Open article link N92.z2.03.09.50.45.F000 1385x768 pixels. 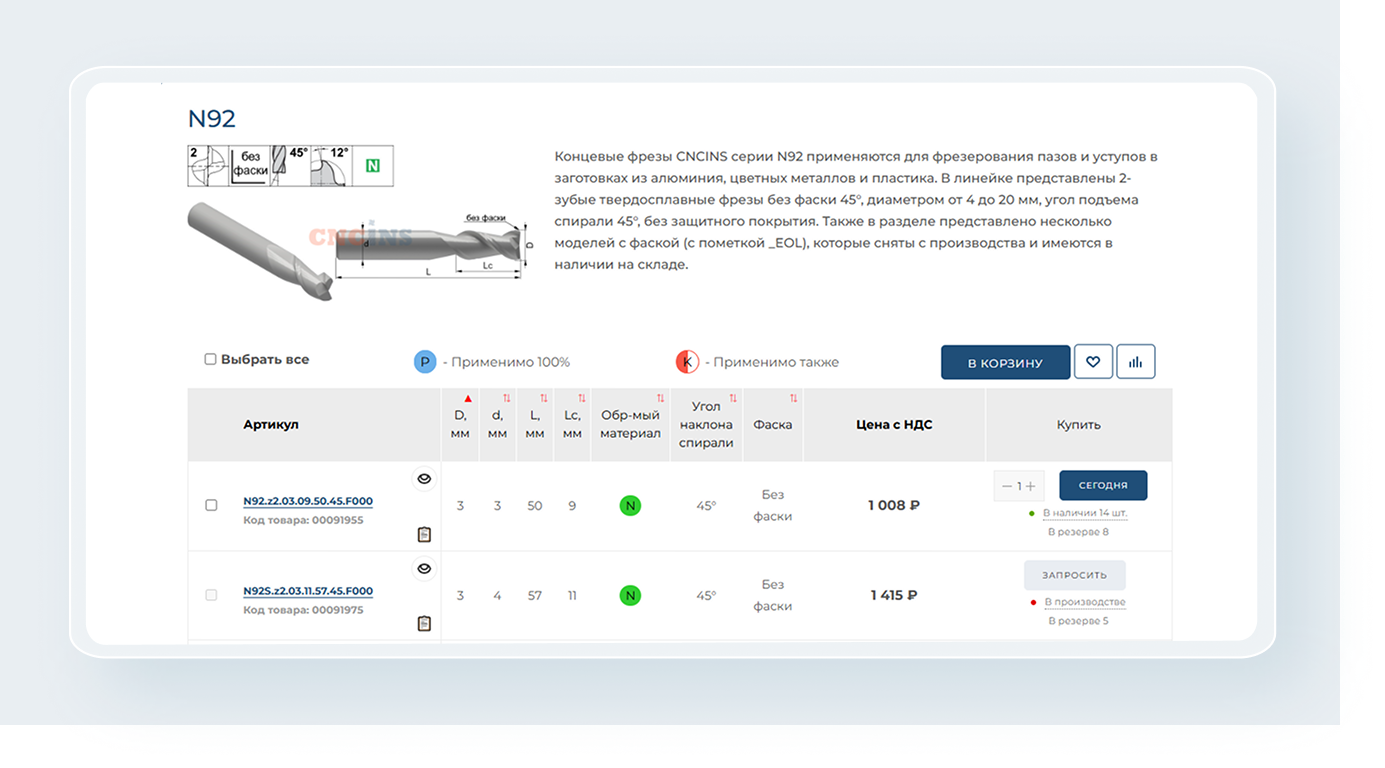click(x=308, y=502)
